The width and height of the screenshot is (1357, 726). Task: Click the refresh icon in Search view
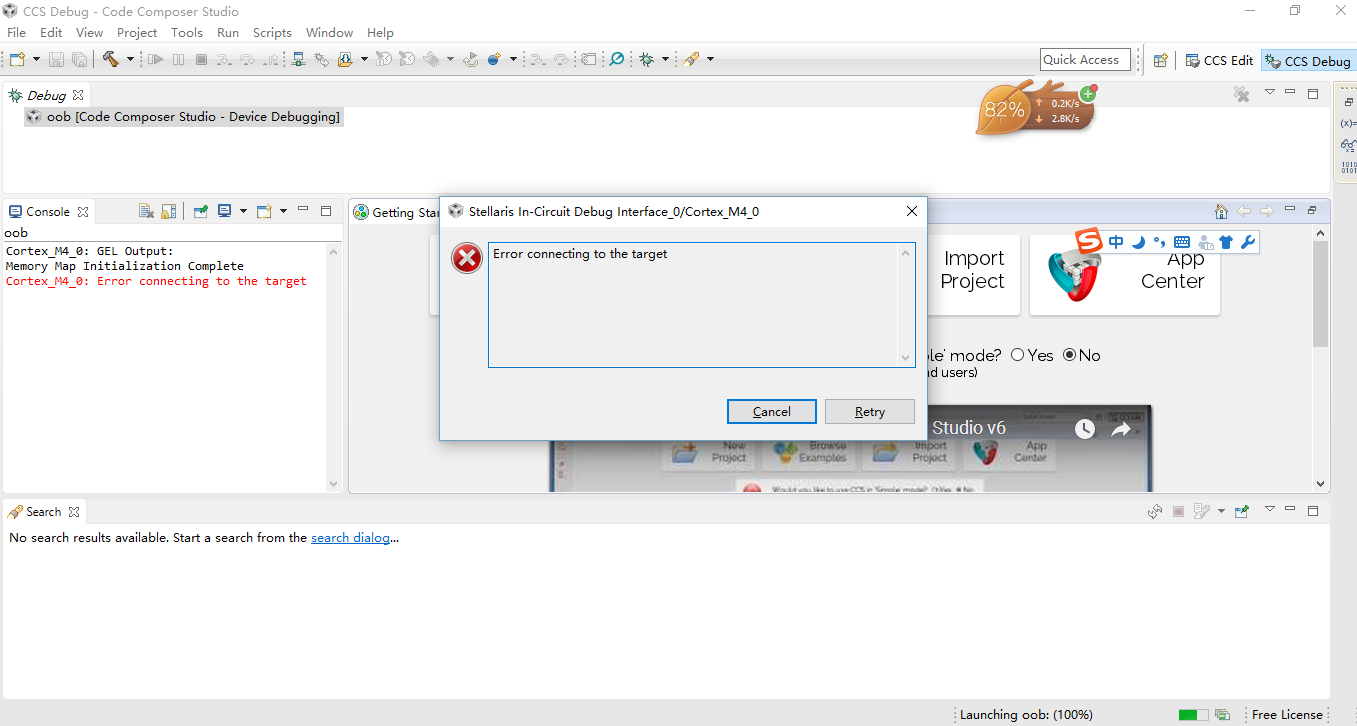(x=1155, y=511)
